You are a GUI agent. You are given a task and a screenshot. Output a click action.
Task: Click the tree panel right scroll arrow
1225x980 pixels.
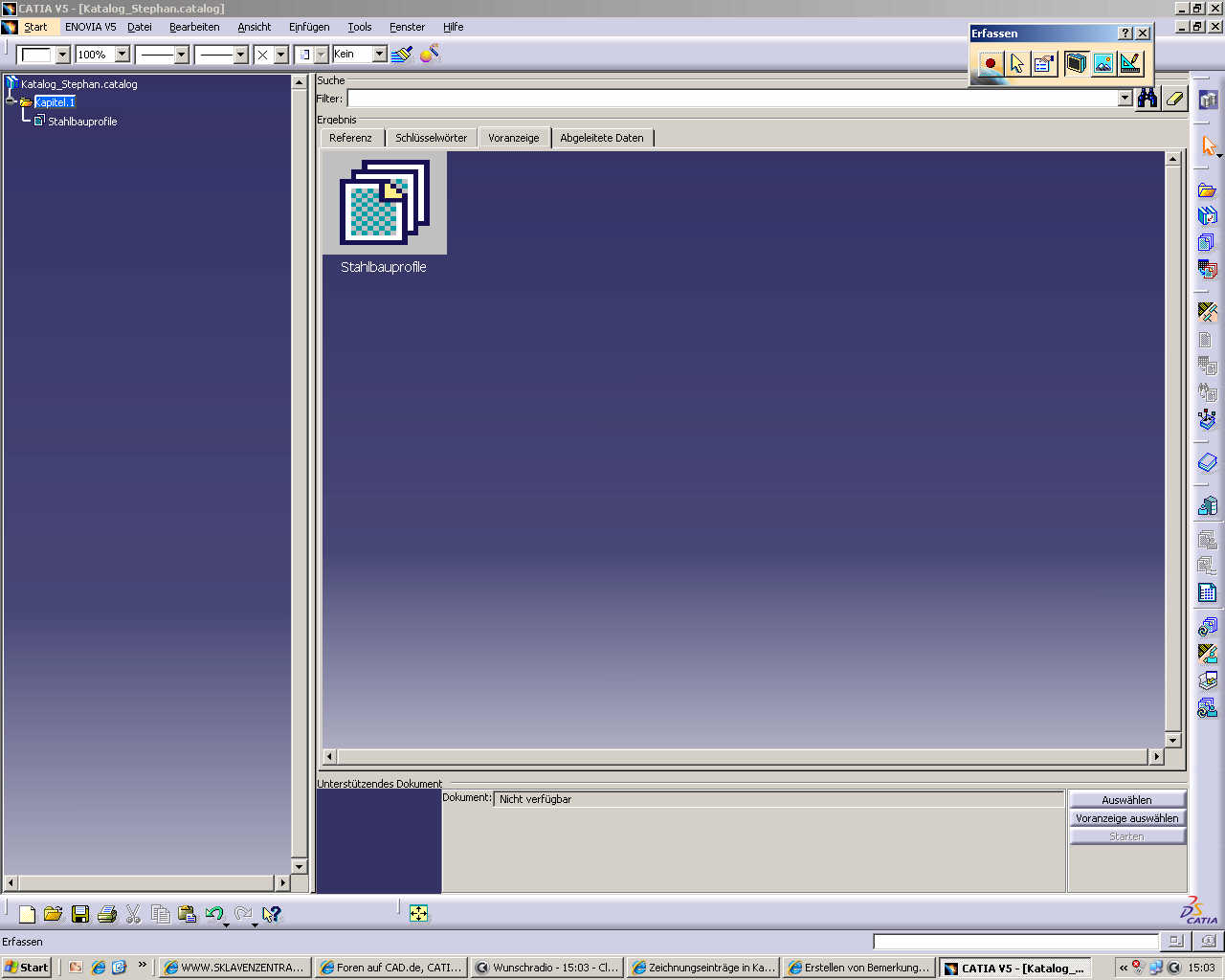pyautogui.click(x=282, y=882)
